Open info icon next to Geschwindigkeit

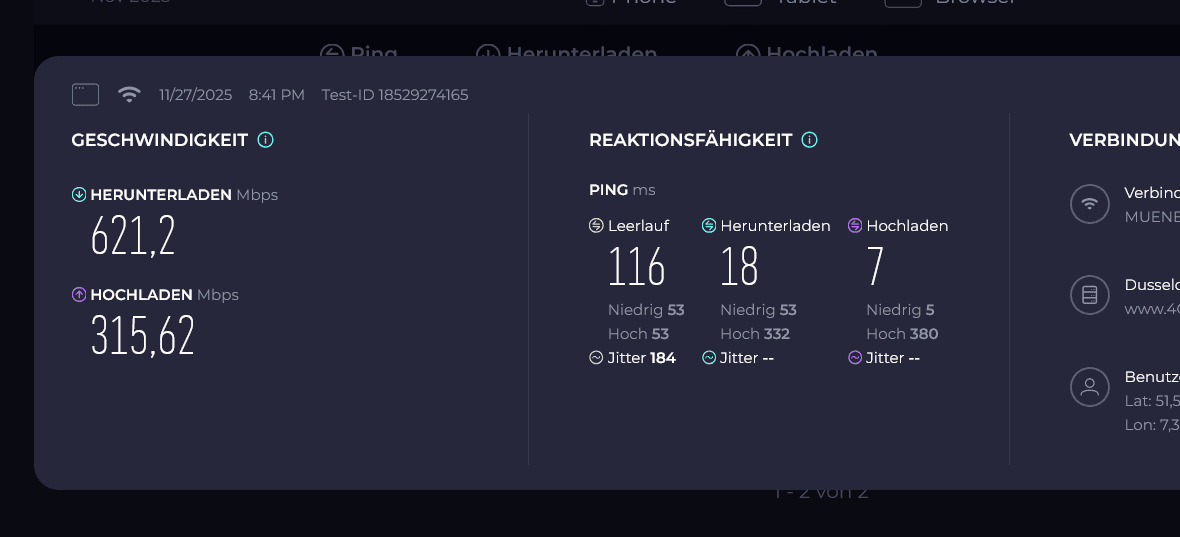tap(266, 140)
